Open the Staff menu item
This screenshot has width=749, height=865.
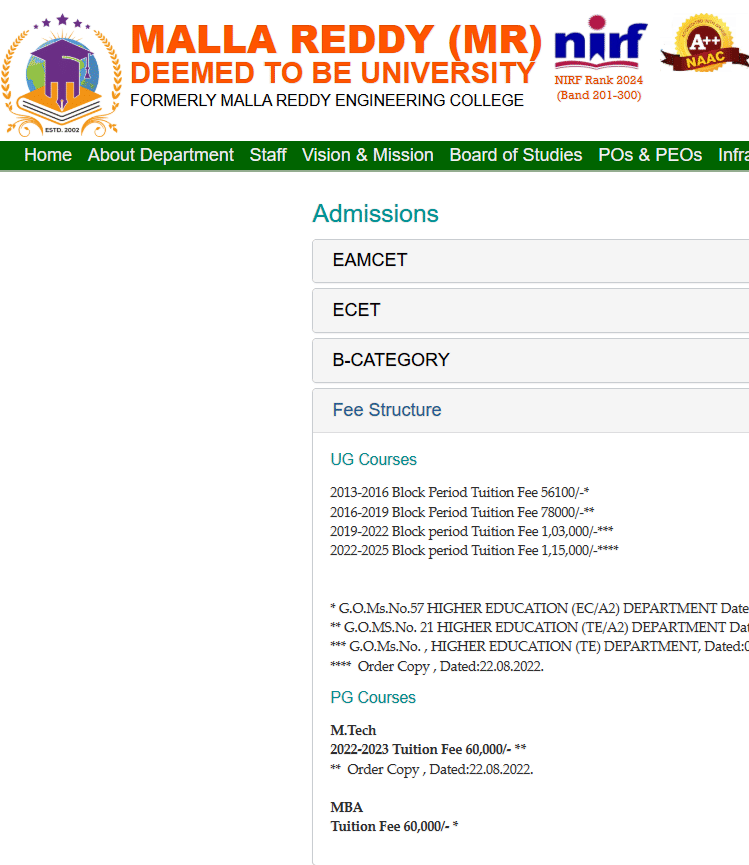coord(268,155)
